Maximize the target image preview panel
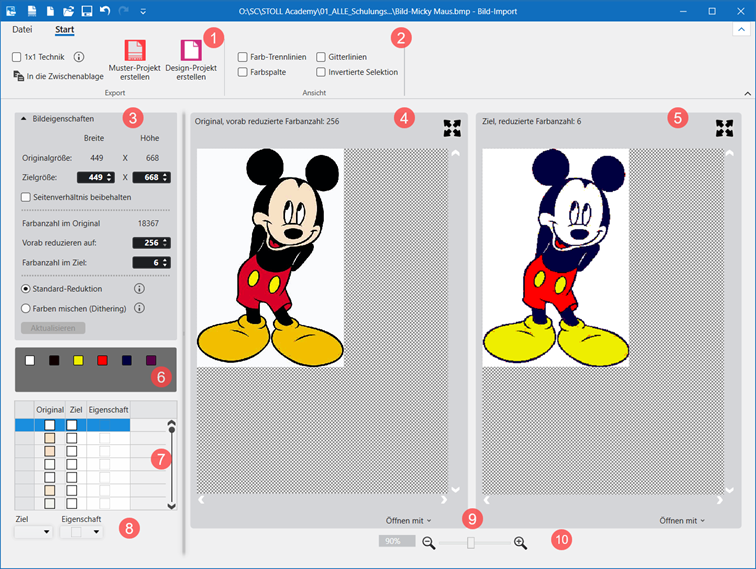Screen dimensions: 756x569 725,128
